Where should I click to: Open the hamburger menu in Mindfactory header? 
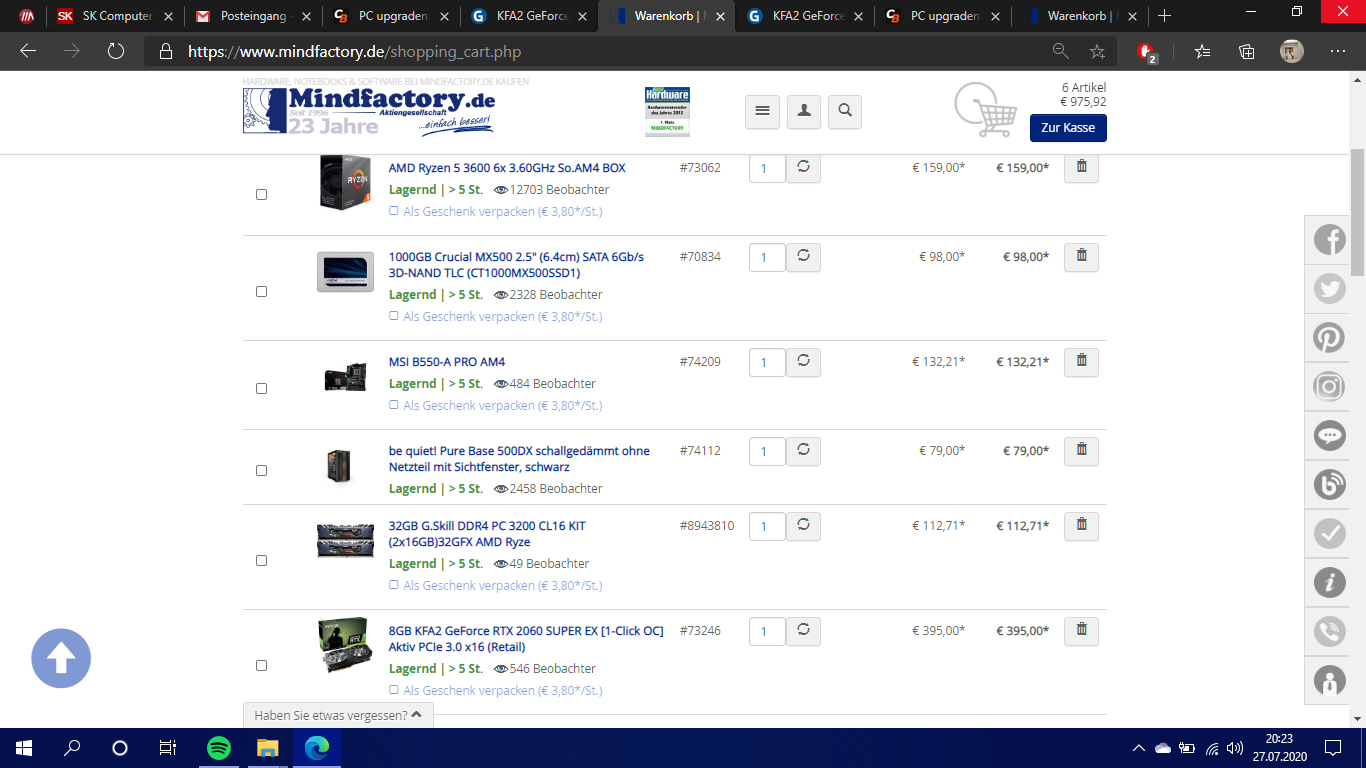(x=762, y=112)
